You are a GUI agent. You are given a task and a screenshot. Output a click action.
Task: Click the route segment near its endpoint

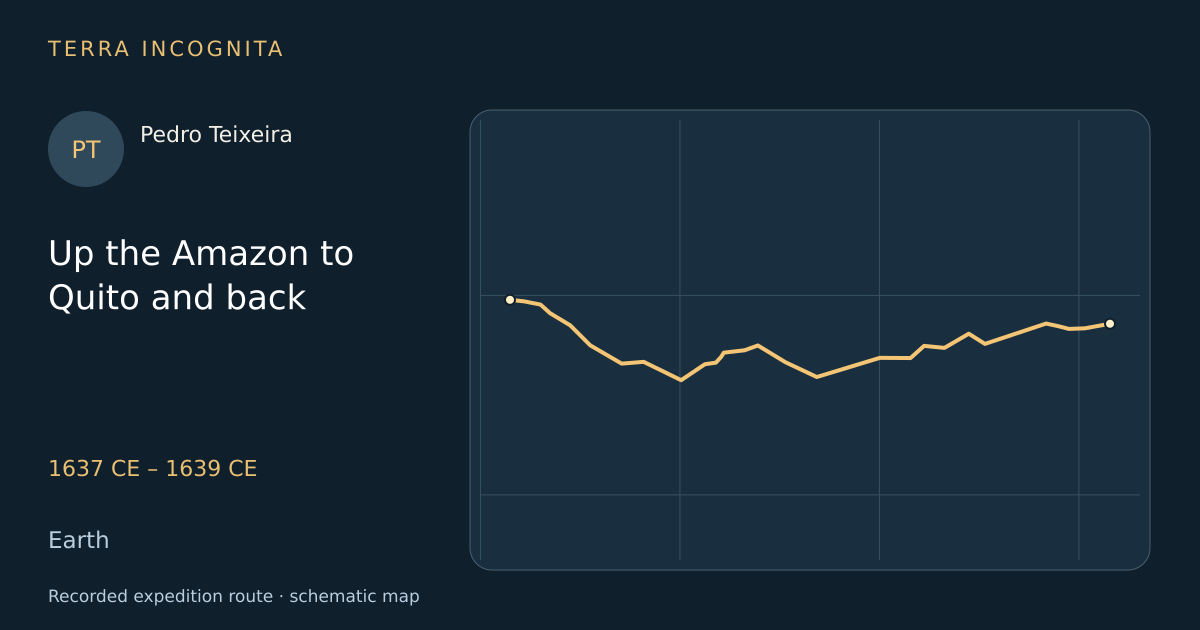click(1092, 327)
